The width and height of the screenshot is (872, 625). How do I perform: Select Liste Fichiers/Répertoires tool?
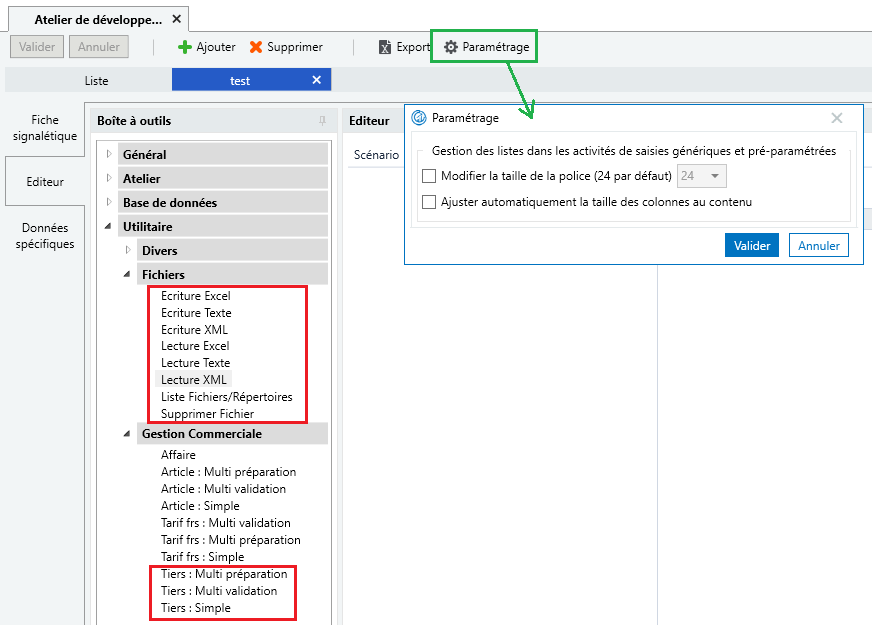tap(227, 397)
